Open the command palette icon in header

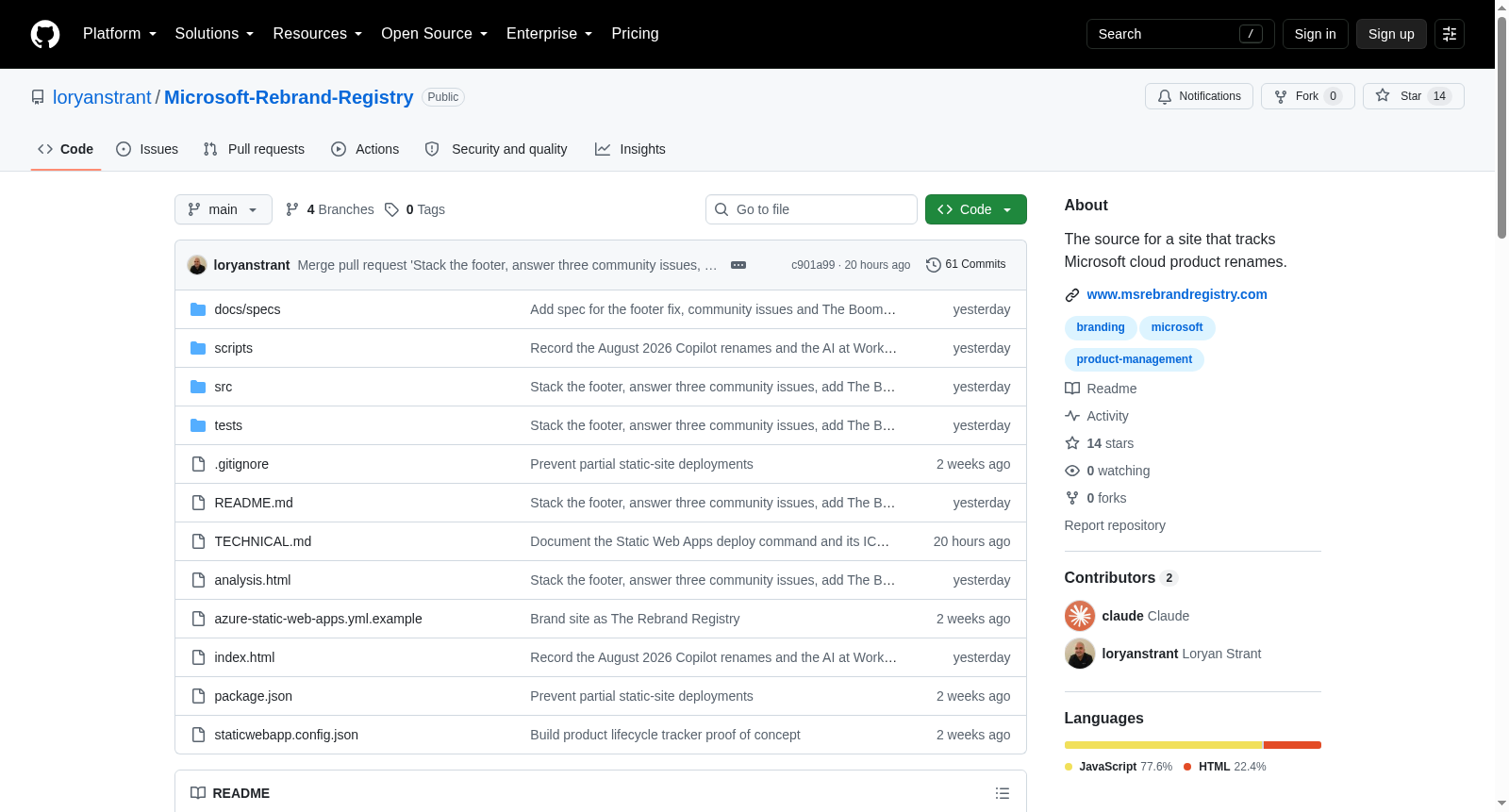coord(1450,34)
